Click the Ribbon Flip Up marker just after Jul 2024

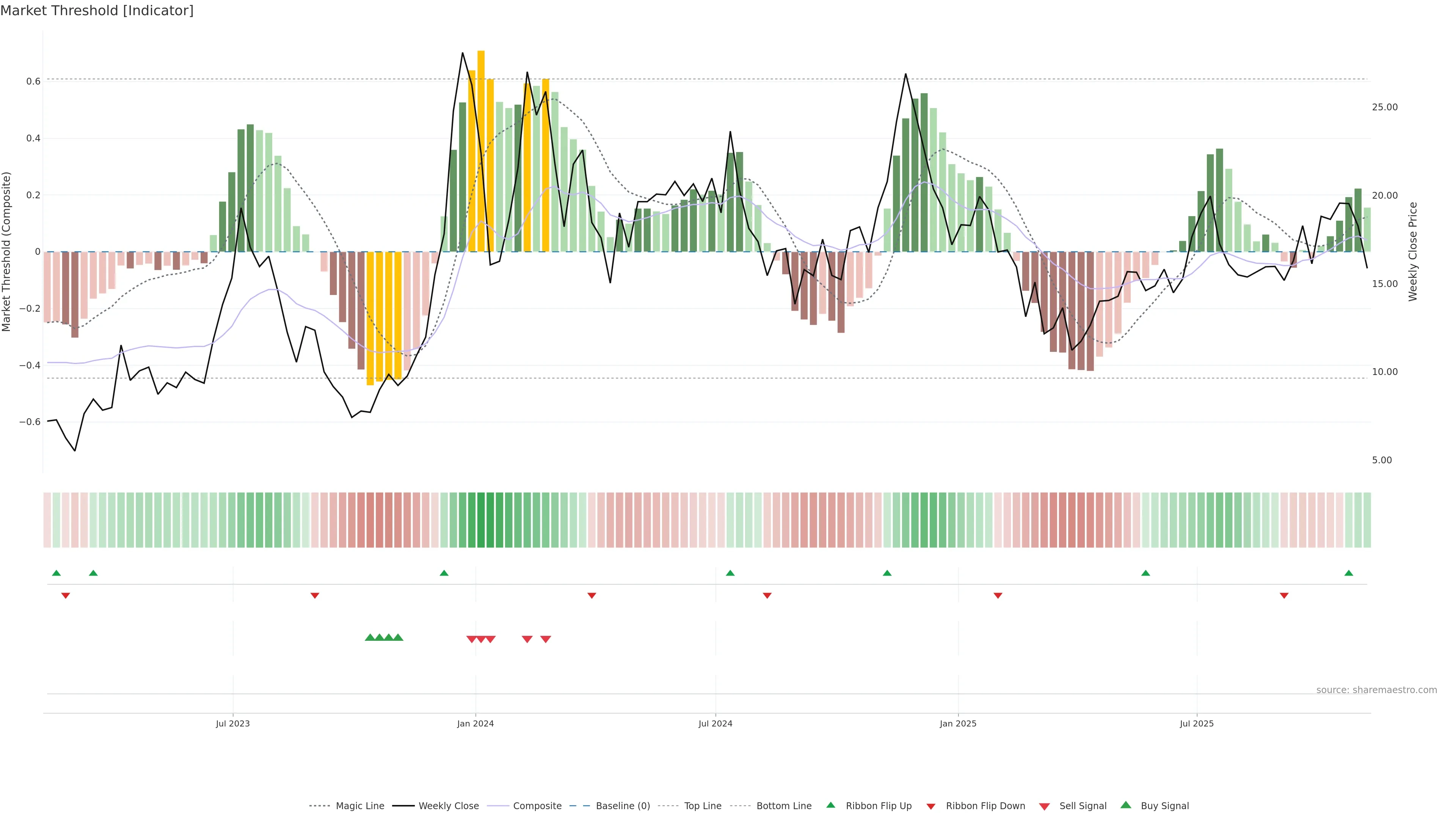point(730,573)
